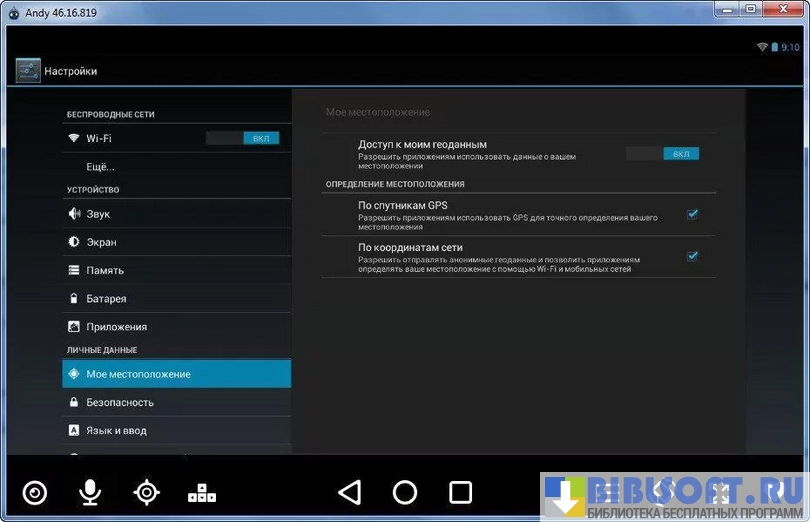This screenshot has width=810, height=522.
Task: Click the location target icon in bottom bar
Action: click(x=147, y=492)
